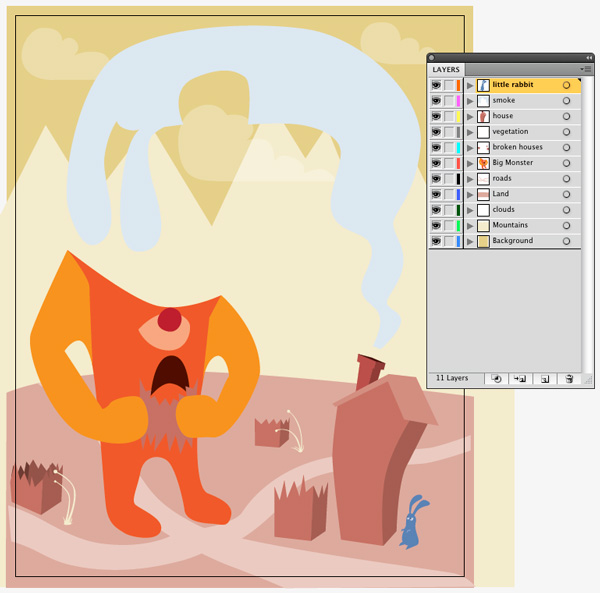Lock the smoke layer
The image size is (600, 593).
pos(449,101)
